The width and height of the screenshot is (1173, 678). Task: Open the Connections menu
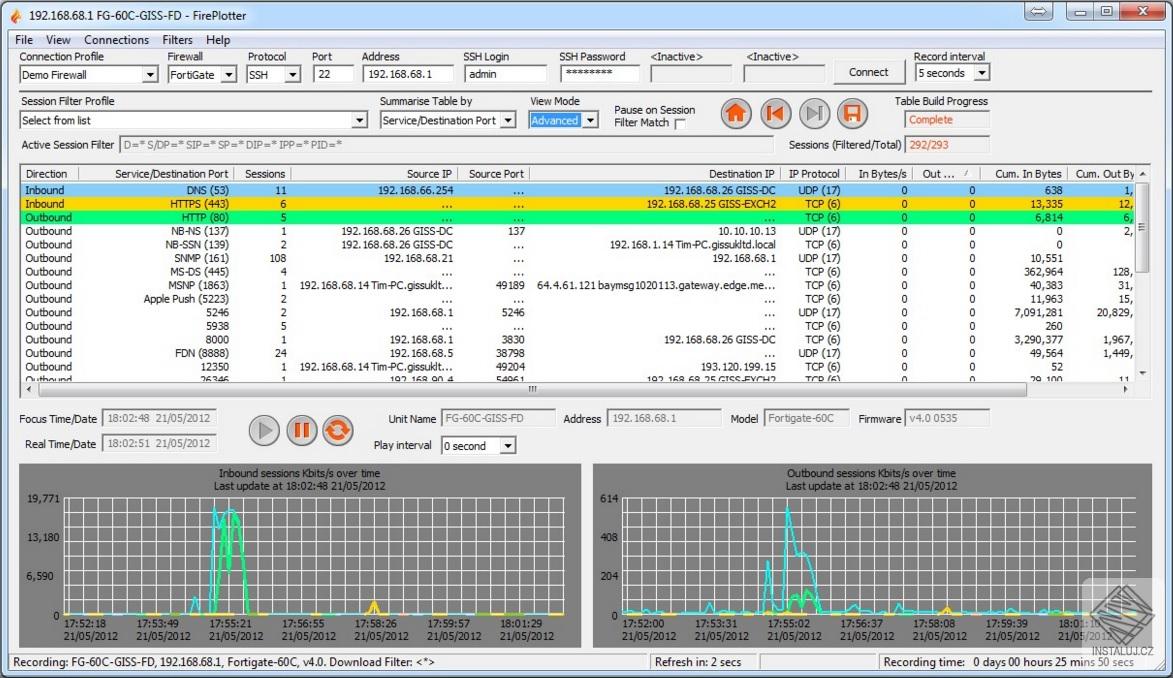coord(116,40)
